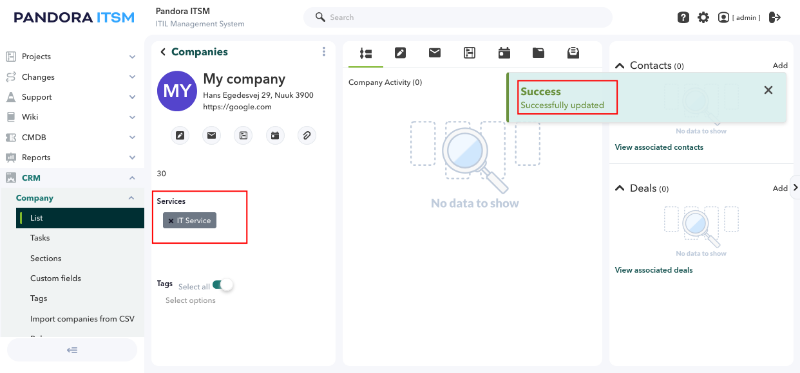Remove the IT Service tag with its x
800x373 pixels.
pyautogui.click(x=170, y=221)
